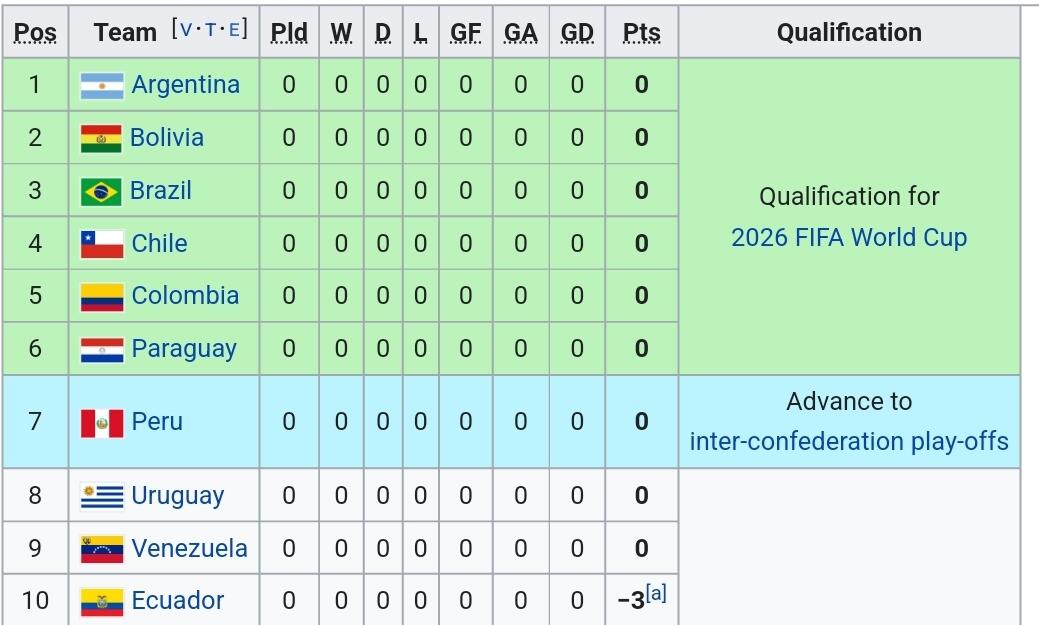Click the Uruguay flag icon
The height and width of the screenshot is (625, 1039).
102,496
